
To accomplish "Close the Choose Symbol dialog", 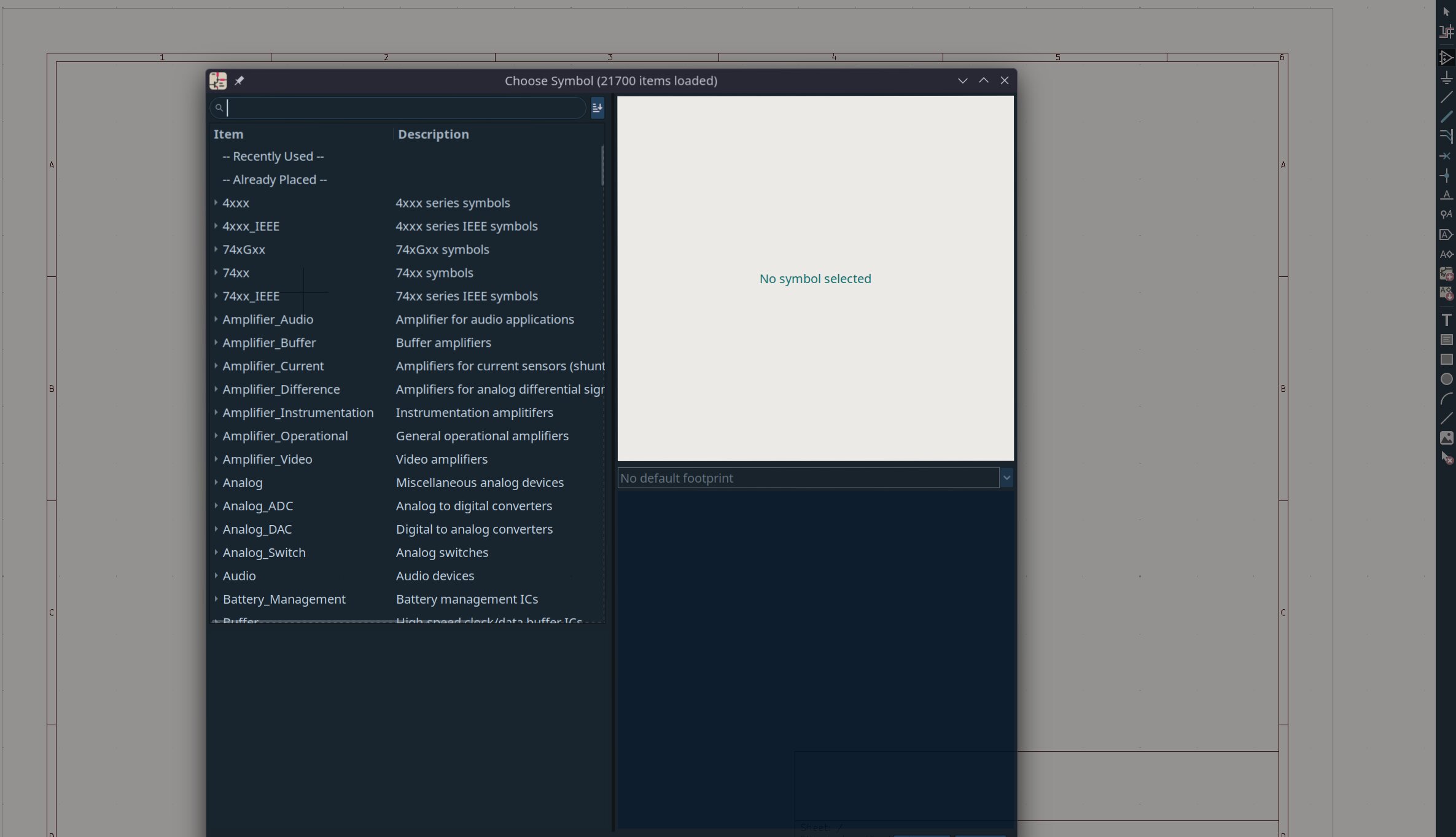I will point(1004,80).
